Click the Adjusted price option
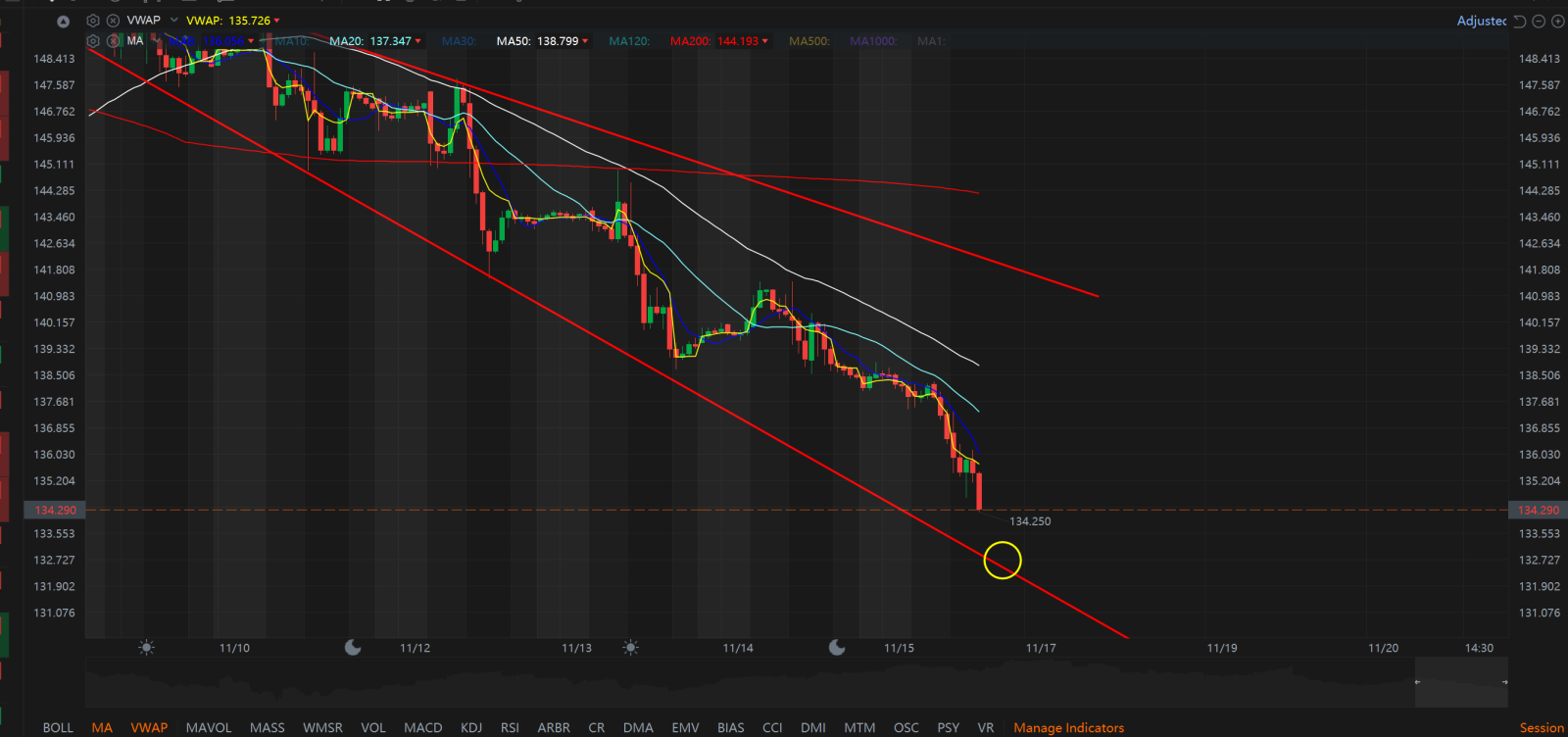The image size is (1568, 737). point(1482,21)
